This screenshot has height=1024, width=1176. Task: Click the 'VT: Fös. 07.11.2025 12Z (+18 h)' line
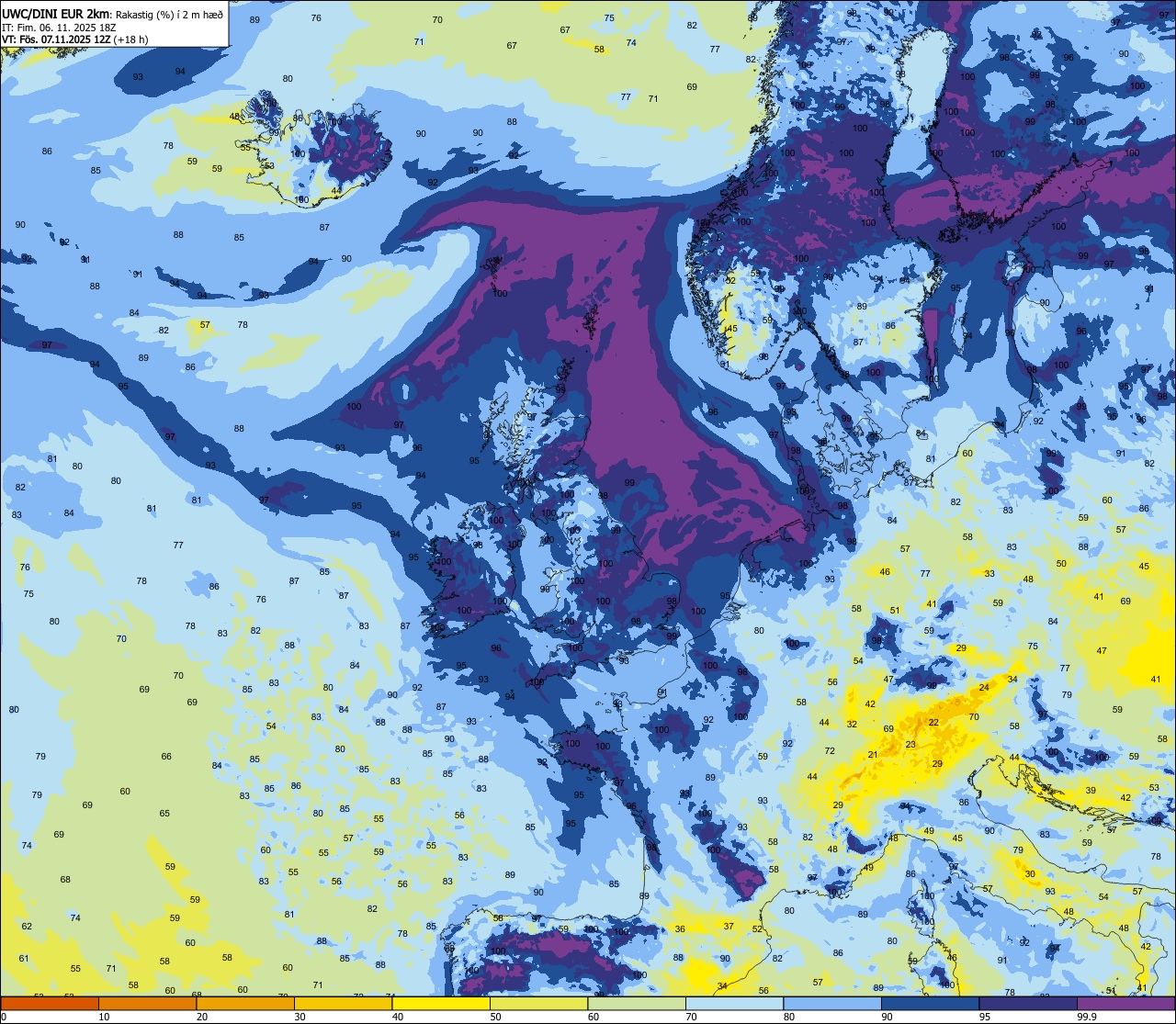click(x=75, y=39)
